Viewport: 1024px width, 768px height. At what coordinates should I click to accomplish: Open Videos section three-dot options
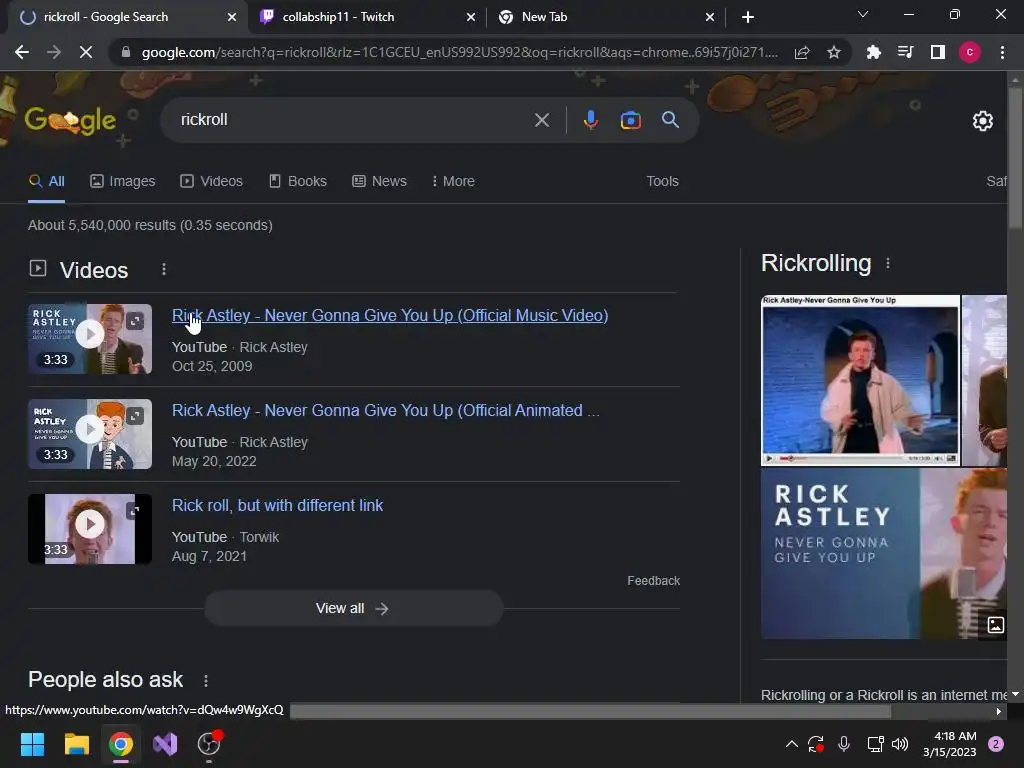(x=164, y=269)
